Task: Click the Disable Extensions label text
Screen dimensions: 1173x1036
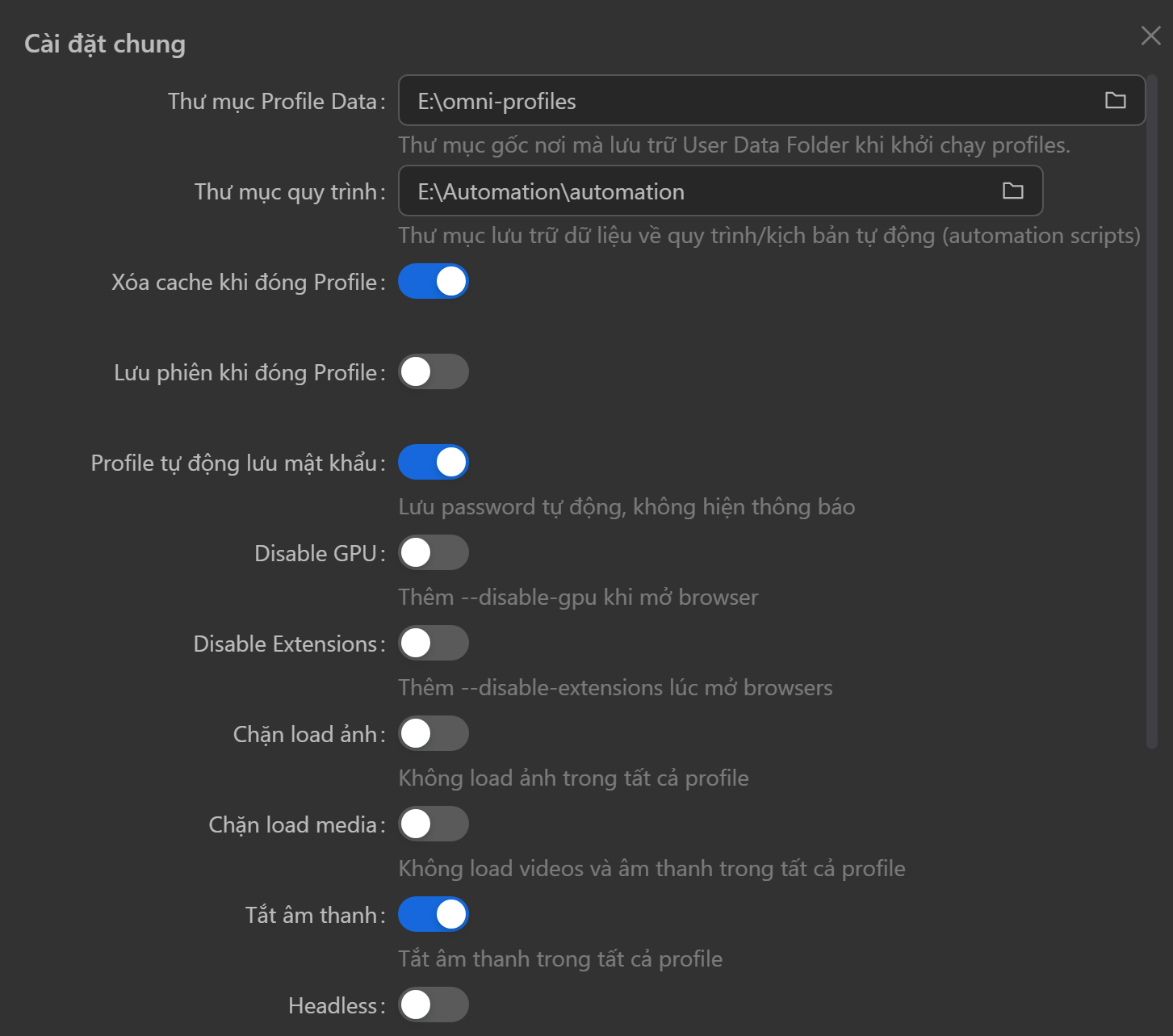Action: point(285,644)
